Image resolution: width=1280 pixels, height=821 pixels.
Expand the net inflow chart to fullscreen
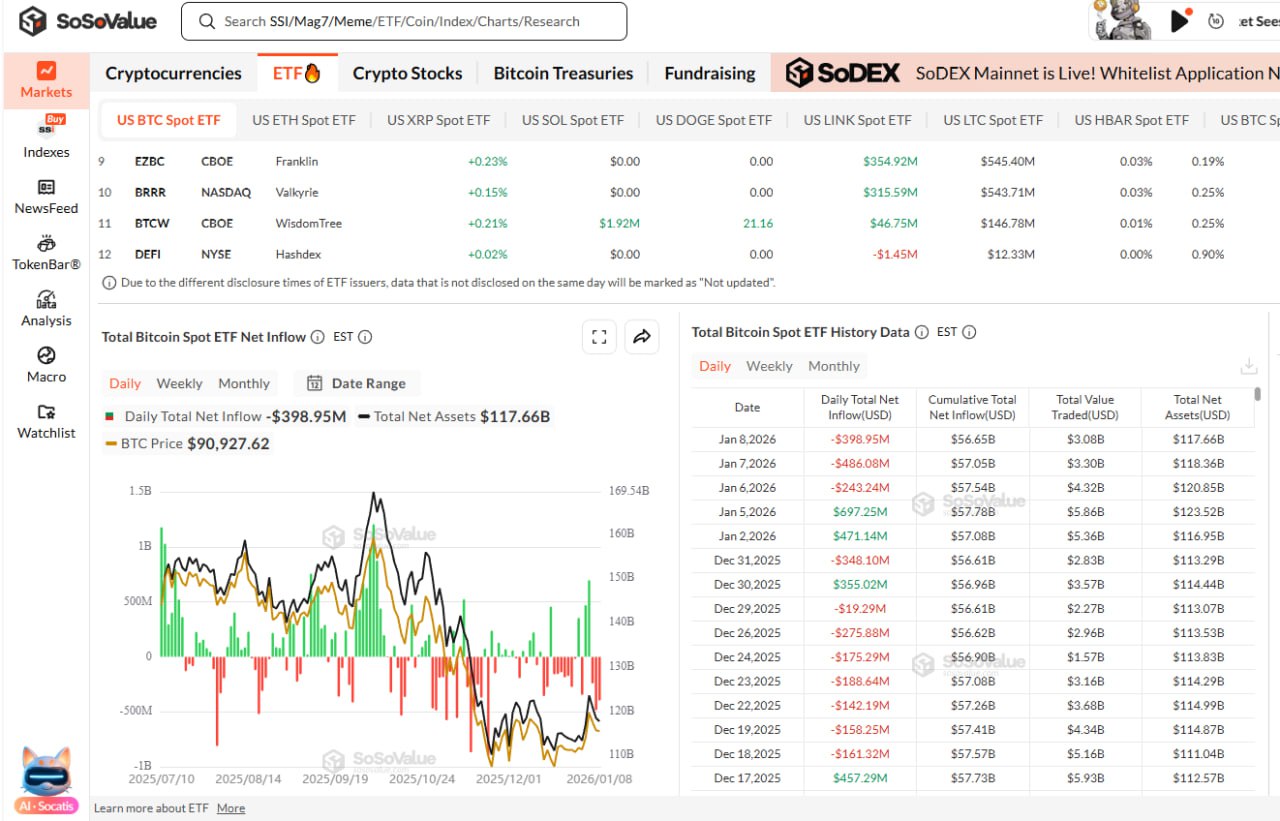(x=599, y=338)
